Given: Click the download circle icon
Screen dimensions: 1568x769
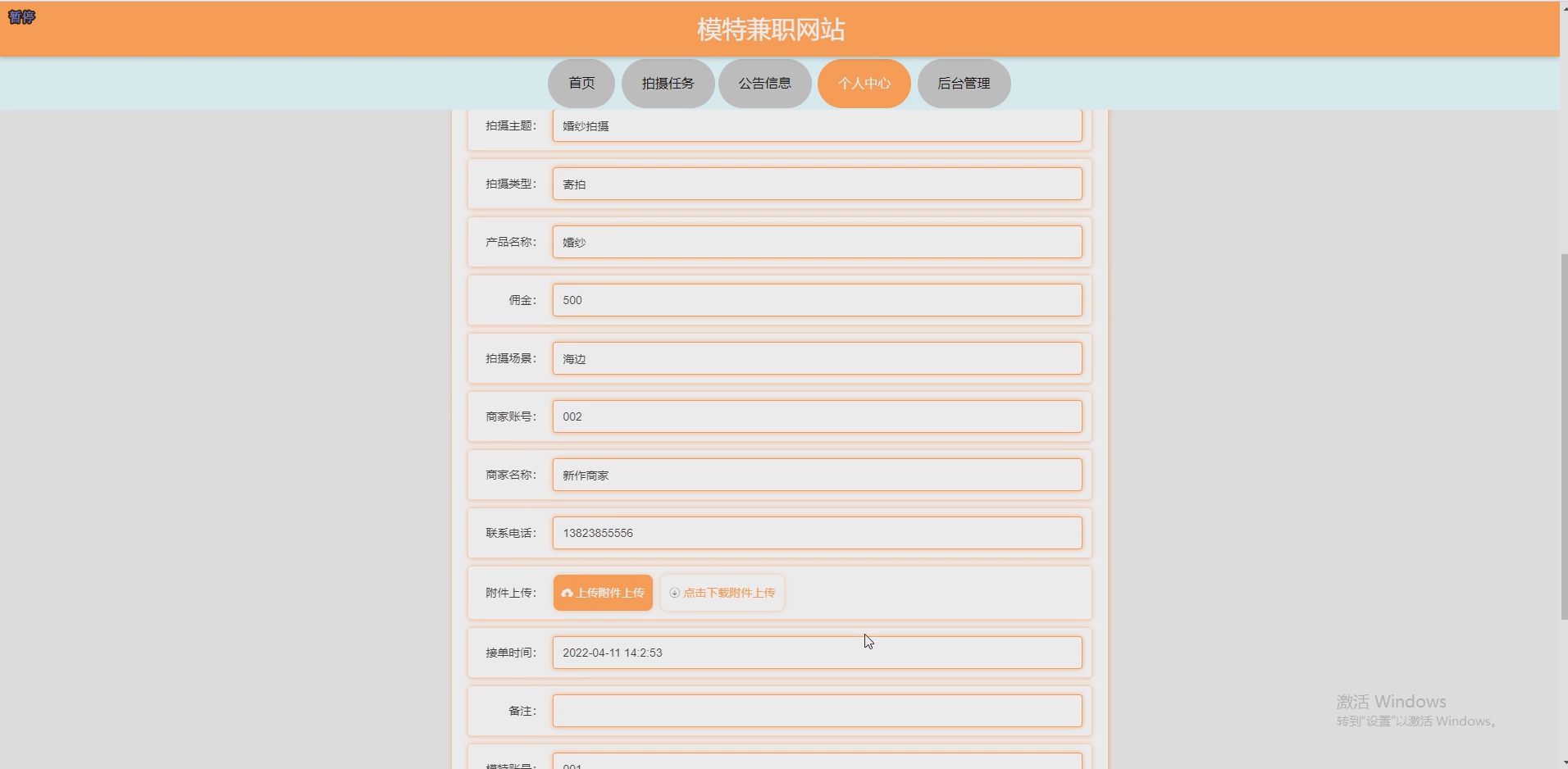Looking at the screenshot, I should (x=674, y=593).
